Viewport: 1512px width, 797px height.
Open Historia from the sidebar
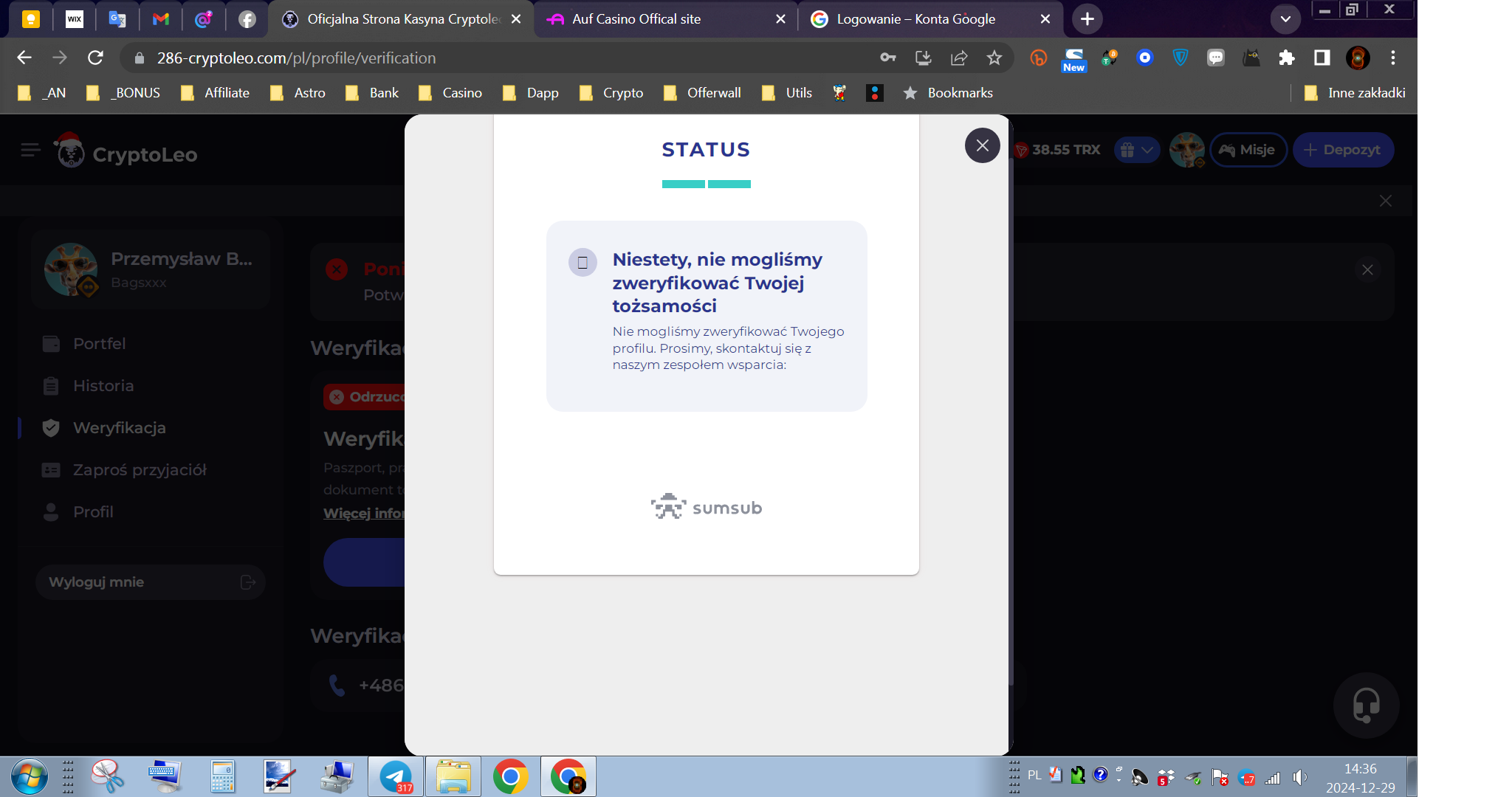pos(103,385)
